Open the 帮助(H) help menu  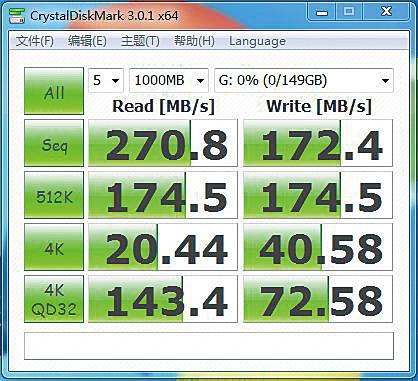tap(194, 41)
